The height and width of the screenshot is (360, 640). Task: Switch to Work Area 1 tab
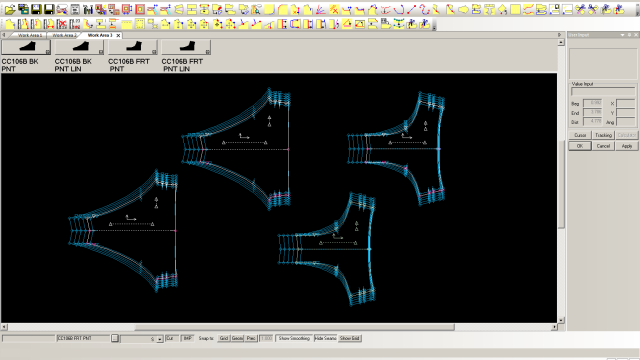[29, 36]
